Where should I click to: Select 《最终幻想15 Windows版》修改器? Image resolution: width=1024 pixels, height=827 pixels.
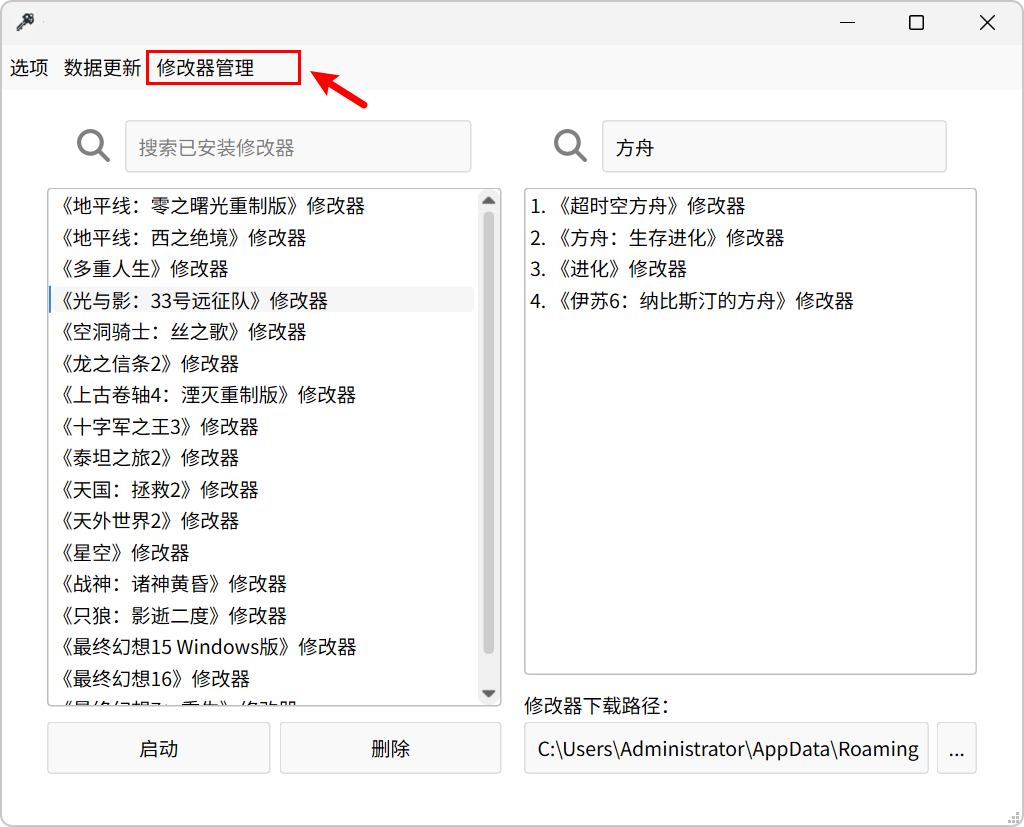coord(262,647)
